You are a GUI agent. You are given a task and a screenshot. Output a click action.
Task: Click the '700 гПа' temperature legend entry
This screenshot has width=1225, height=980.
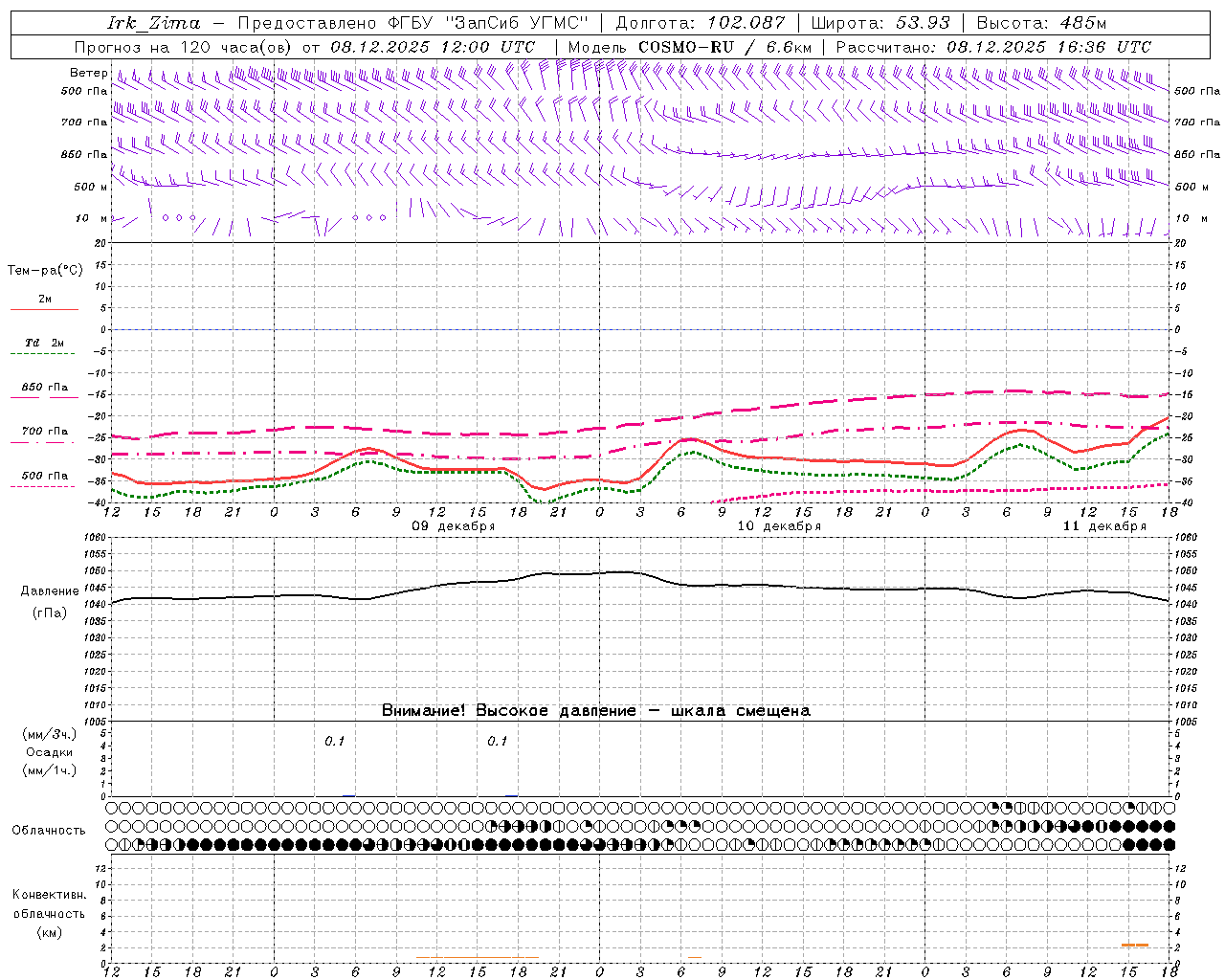tap(45, 432)
